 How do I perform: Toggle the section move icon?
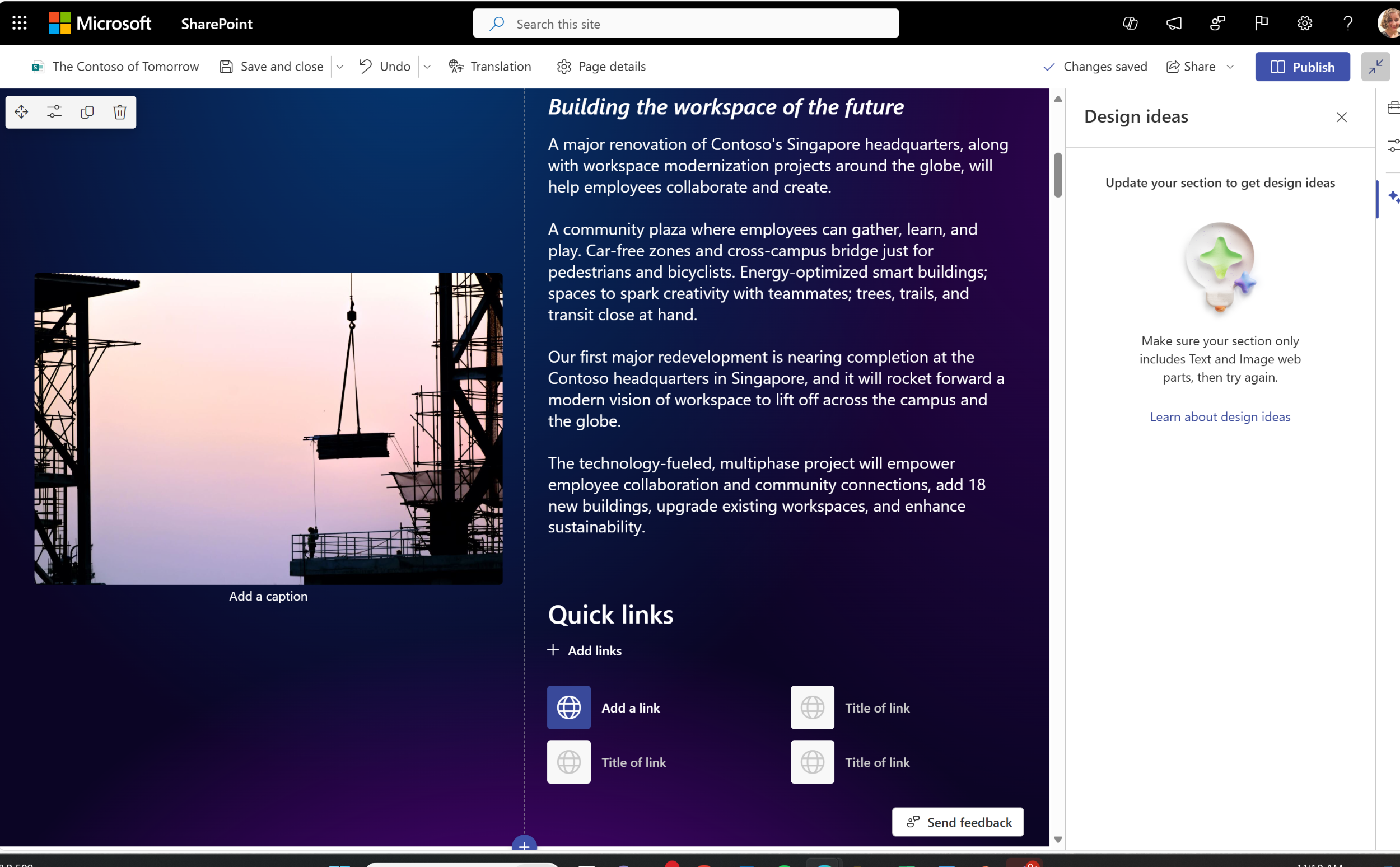21,112
